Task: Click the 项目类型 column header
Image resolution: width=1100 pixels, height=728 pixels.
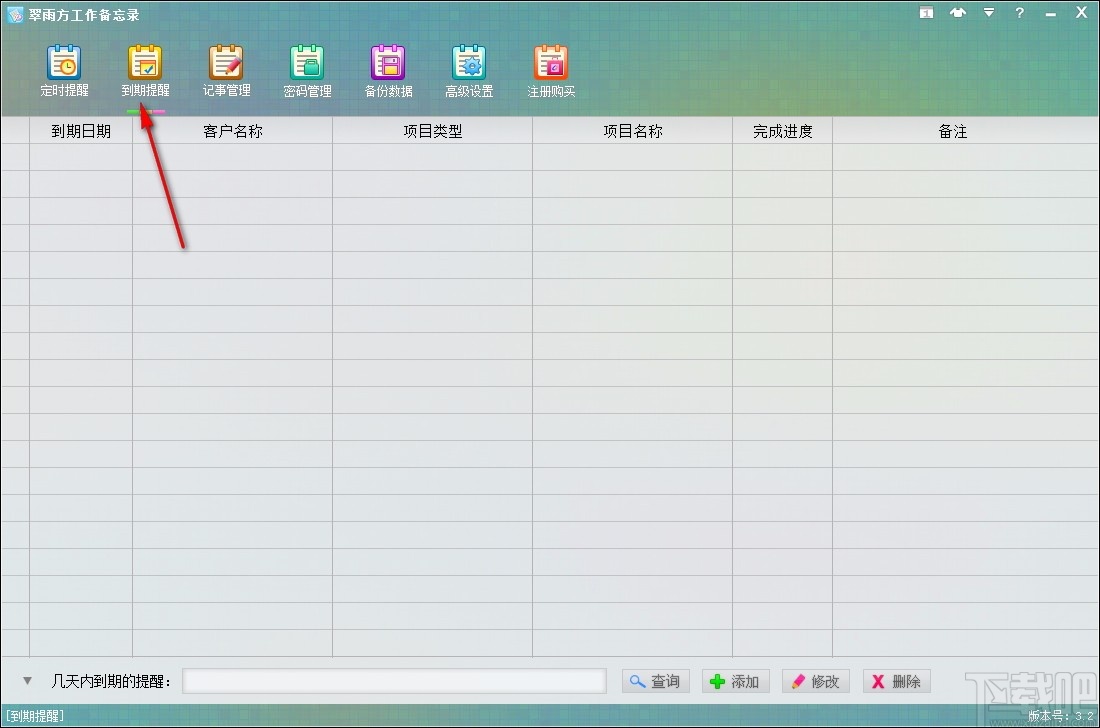Action: click(432, 131)
